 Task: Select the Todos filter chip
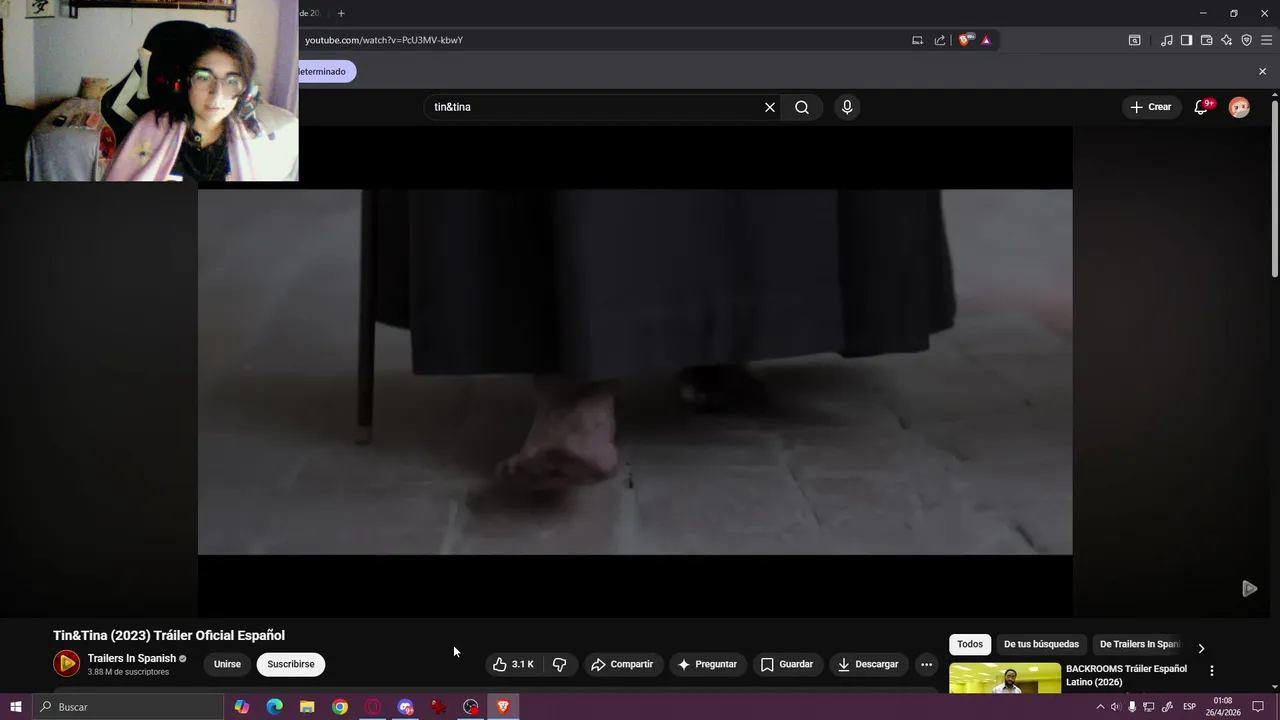point(970,644)
